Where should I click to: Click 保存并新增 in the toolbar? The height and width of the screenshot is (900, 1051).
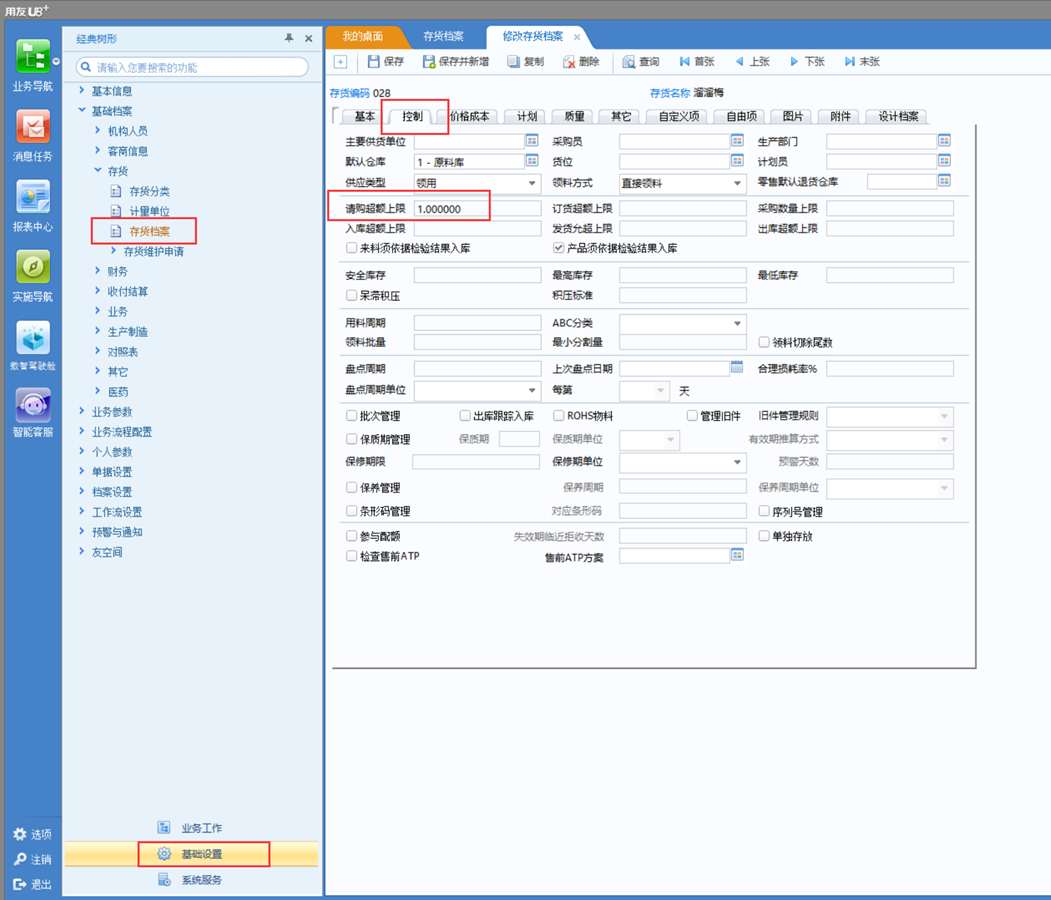[456, 62]
